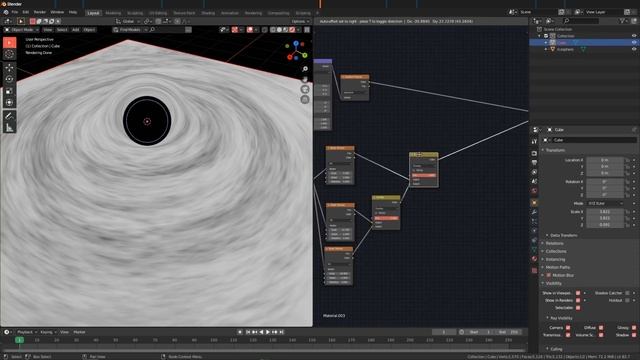The height and width of the screenshot is (360, 640).
Task: Toggle rendered viewport shading mode
Action: (292, 30)
